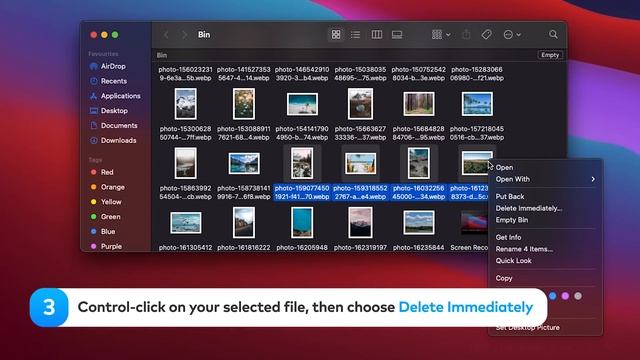This screenshot has width=640, height=360.
Task: Click file name photo-141527353 5647-4…14.webp
Action: (244, 74)
